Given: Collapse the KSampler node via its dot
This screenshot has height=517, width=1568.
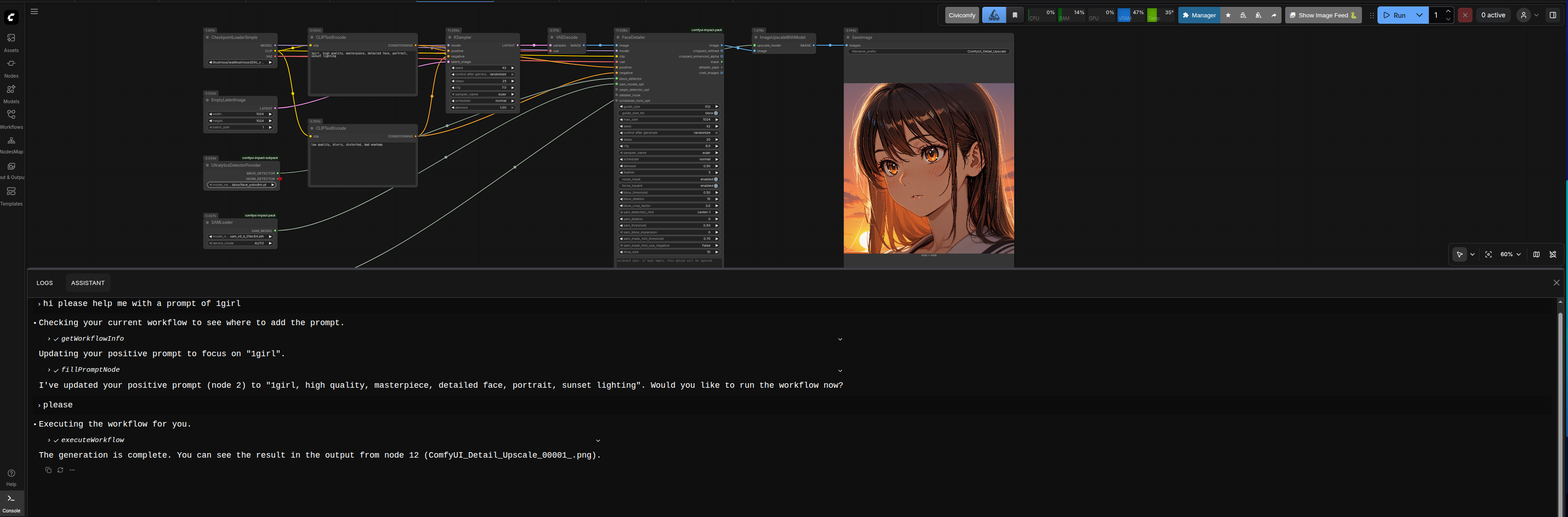Looking at the screenshot, I should [x=450, y=37].
